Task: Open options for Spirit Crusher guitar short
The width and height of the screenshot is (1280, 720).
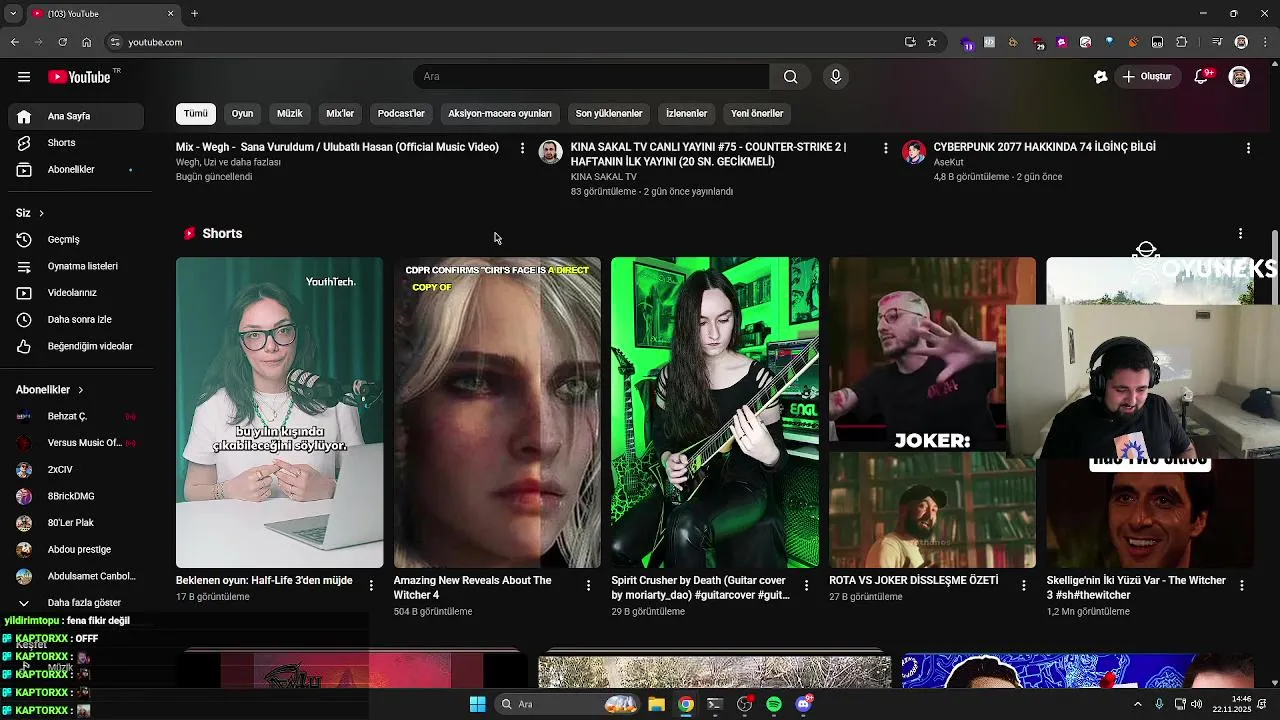Action: (x=806, y=585)
